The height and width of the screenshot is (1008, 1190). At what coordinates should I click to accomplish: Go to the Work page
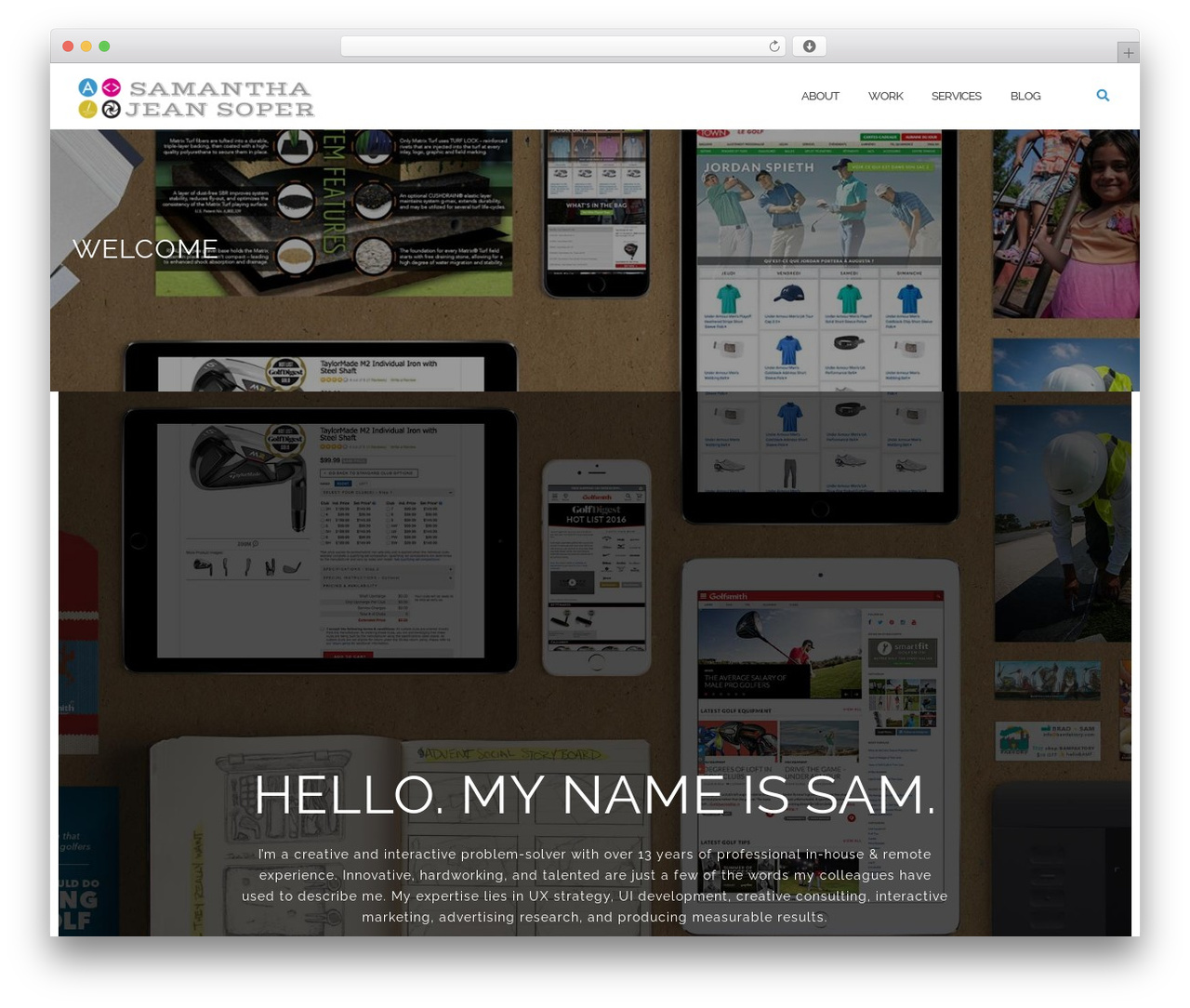[886, 96]
